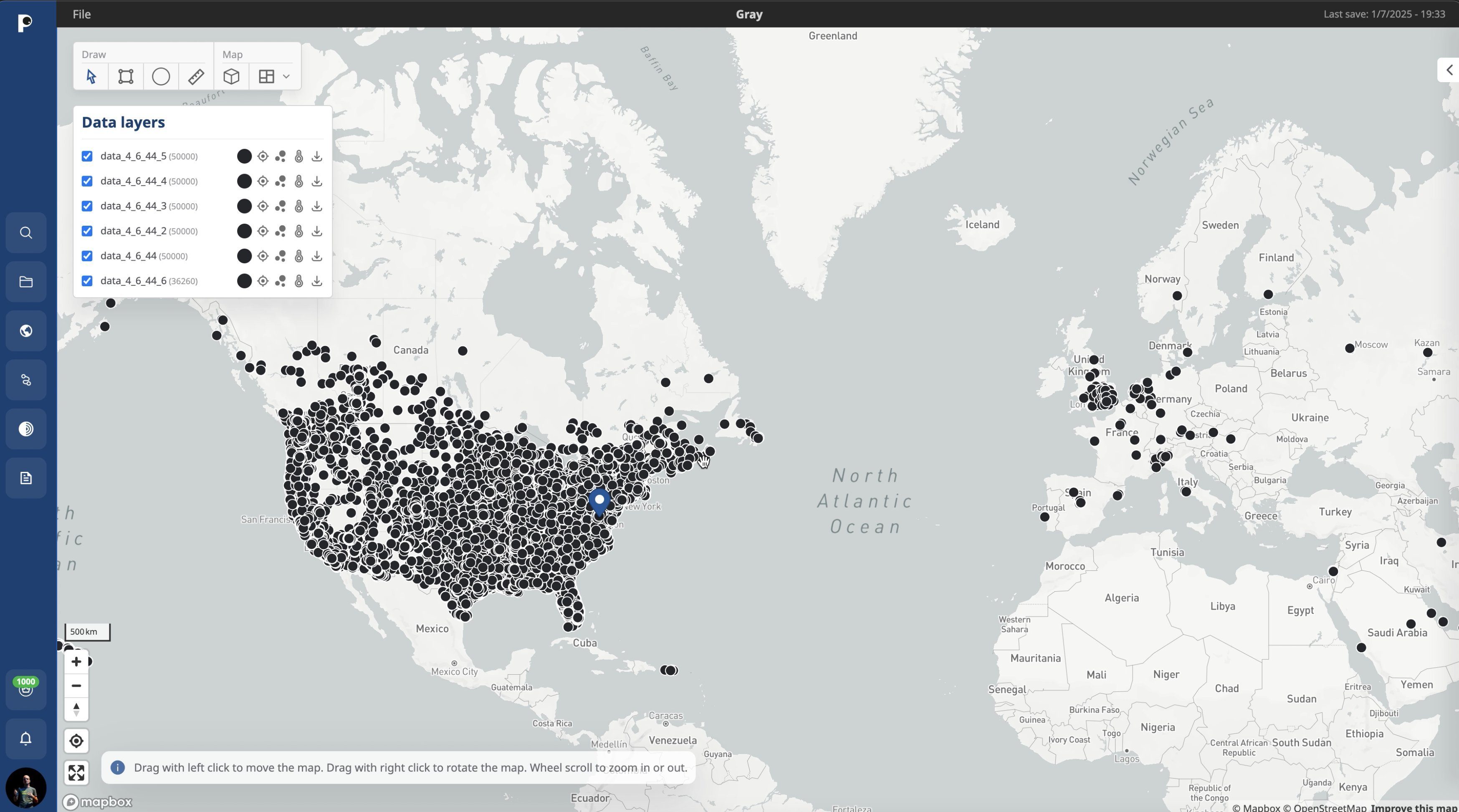The width and height of the screenshot is (1459, 812).
Task: Uncheck the data_4_6_44_5 layer checkbox
Action: coord(87,156)
